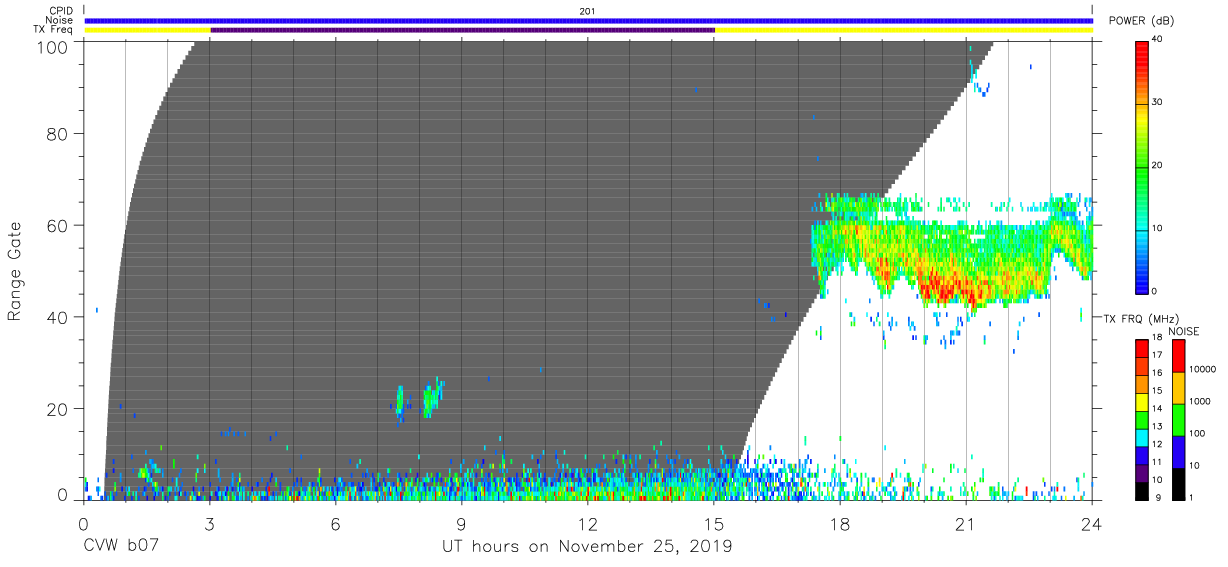Pick the orange swatch on the NOISE legend
The image size is (1228, 567).
point(1178,388)
